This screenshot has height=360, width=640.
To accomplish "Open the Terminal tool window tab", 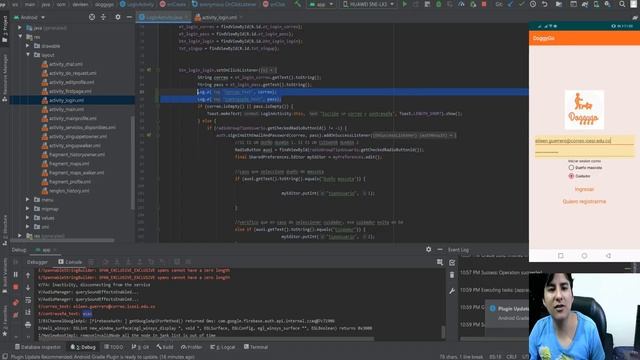I will (256, 347).
